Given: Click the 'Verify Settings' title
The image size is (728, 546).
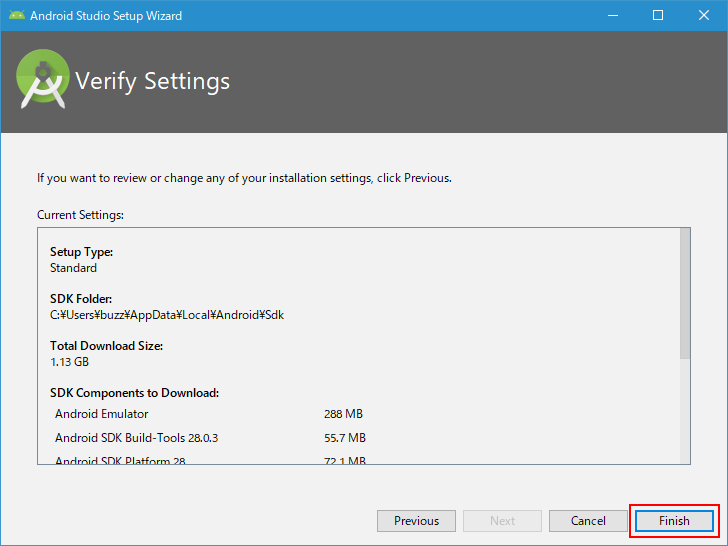Looking at the screenshot, I should click(x=152, y=81).
